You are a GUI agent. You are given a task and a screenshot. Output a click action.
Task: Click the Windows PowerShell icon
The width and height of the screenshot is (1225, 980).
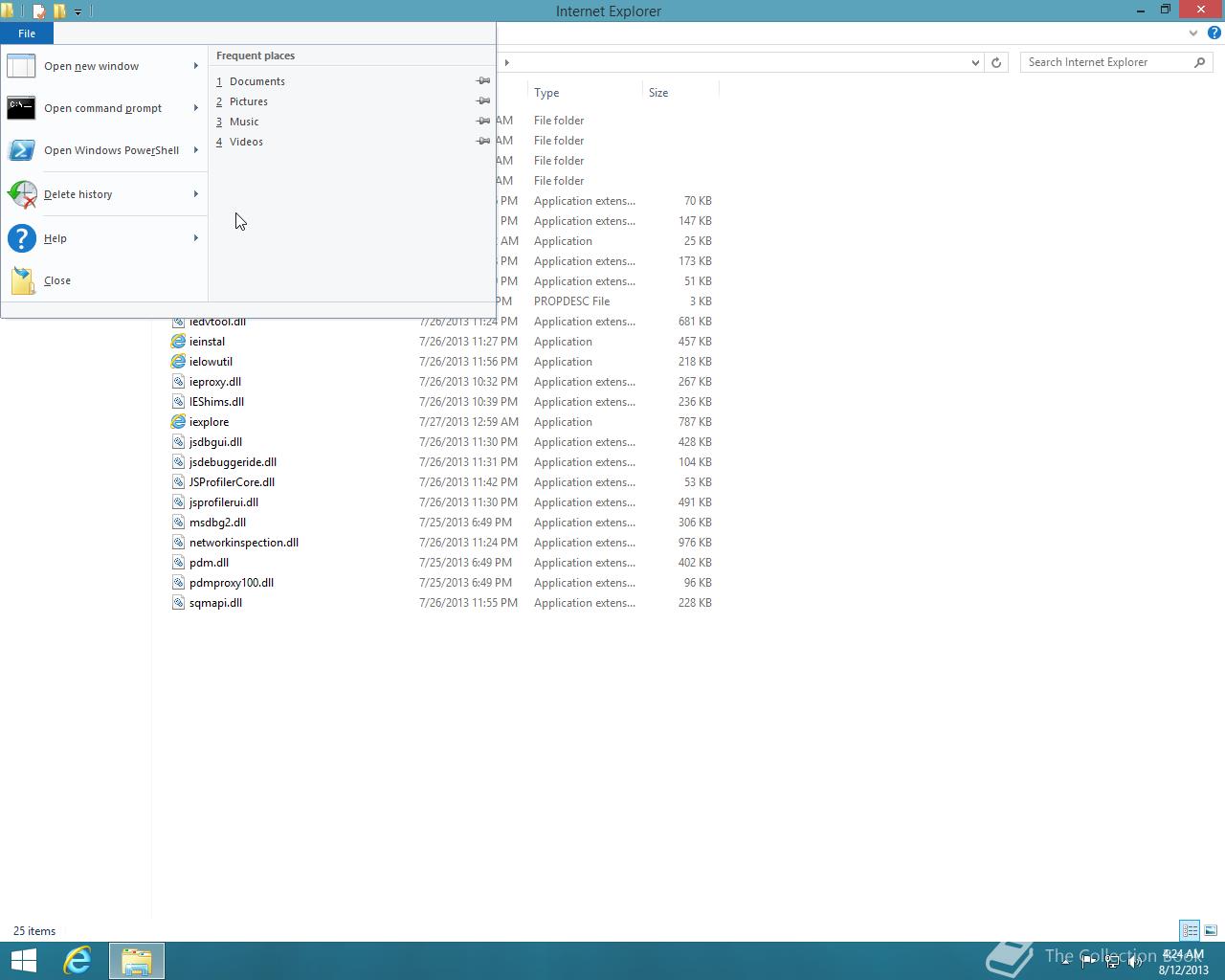(21, 150)
